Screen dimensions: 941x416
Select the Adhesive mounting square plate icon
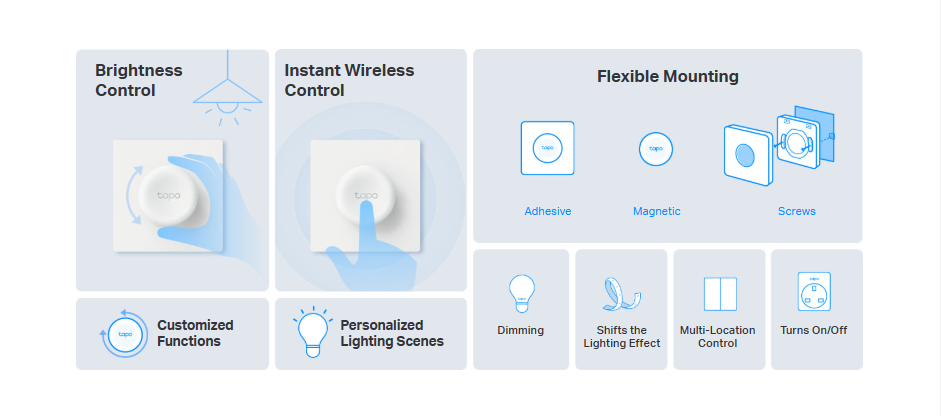coord(547,148)
